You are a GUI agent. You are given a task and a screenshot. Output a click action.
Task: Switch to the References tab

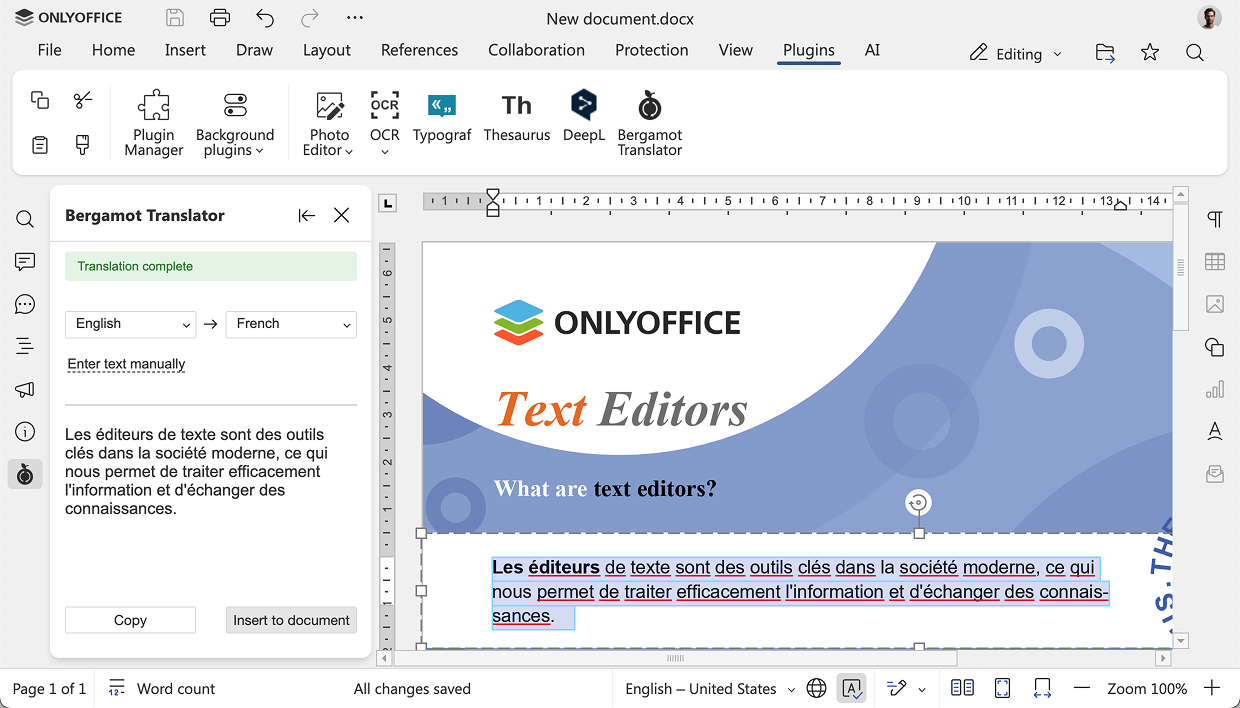point(419,50)
